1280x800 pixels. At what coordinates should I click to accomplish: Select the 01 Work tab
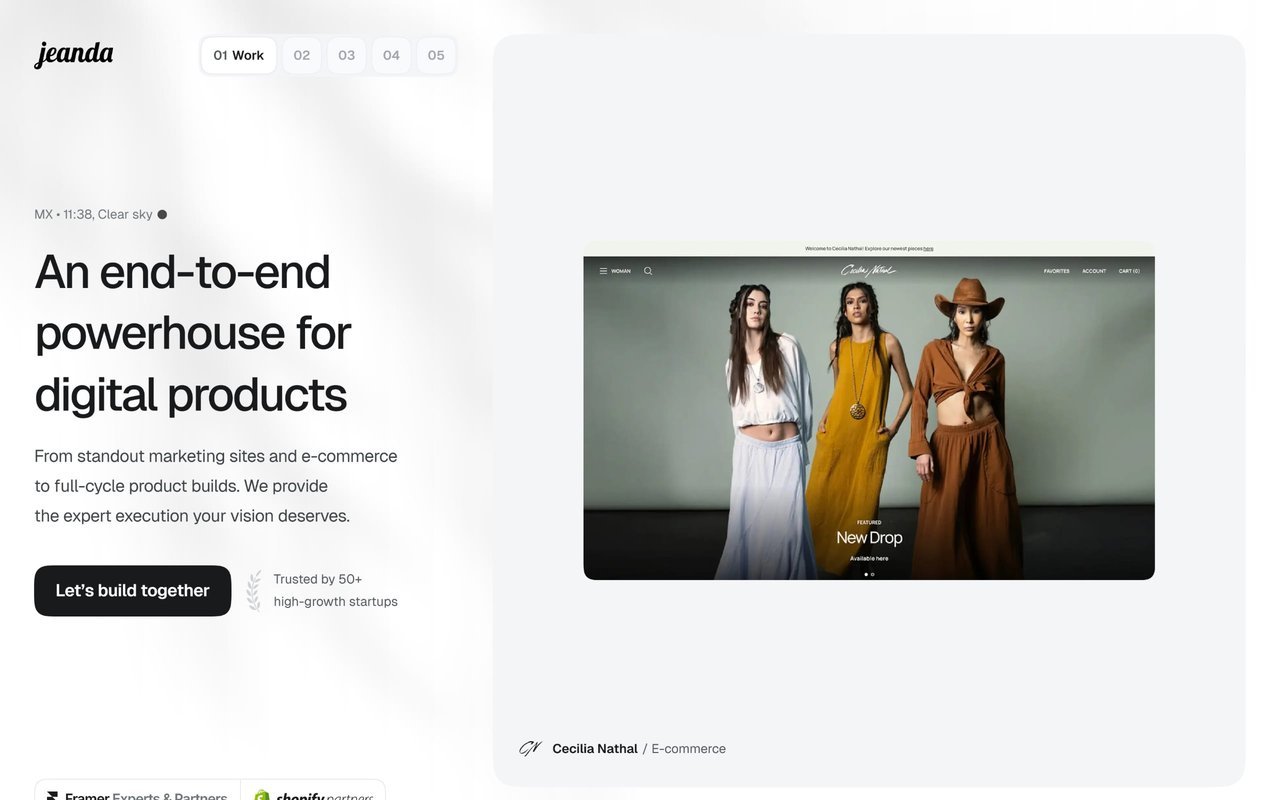239,56
